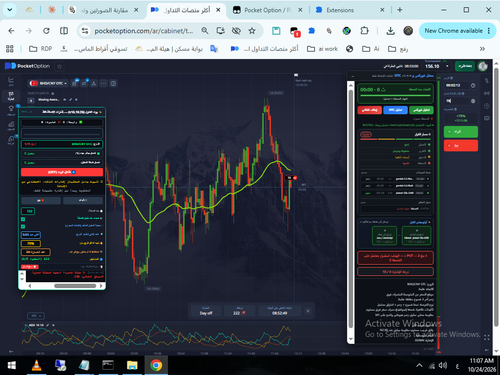Toggle the eye-slash tracking icon in address bar
This screenshot has width=500, height=375.
tap(236, 31)
